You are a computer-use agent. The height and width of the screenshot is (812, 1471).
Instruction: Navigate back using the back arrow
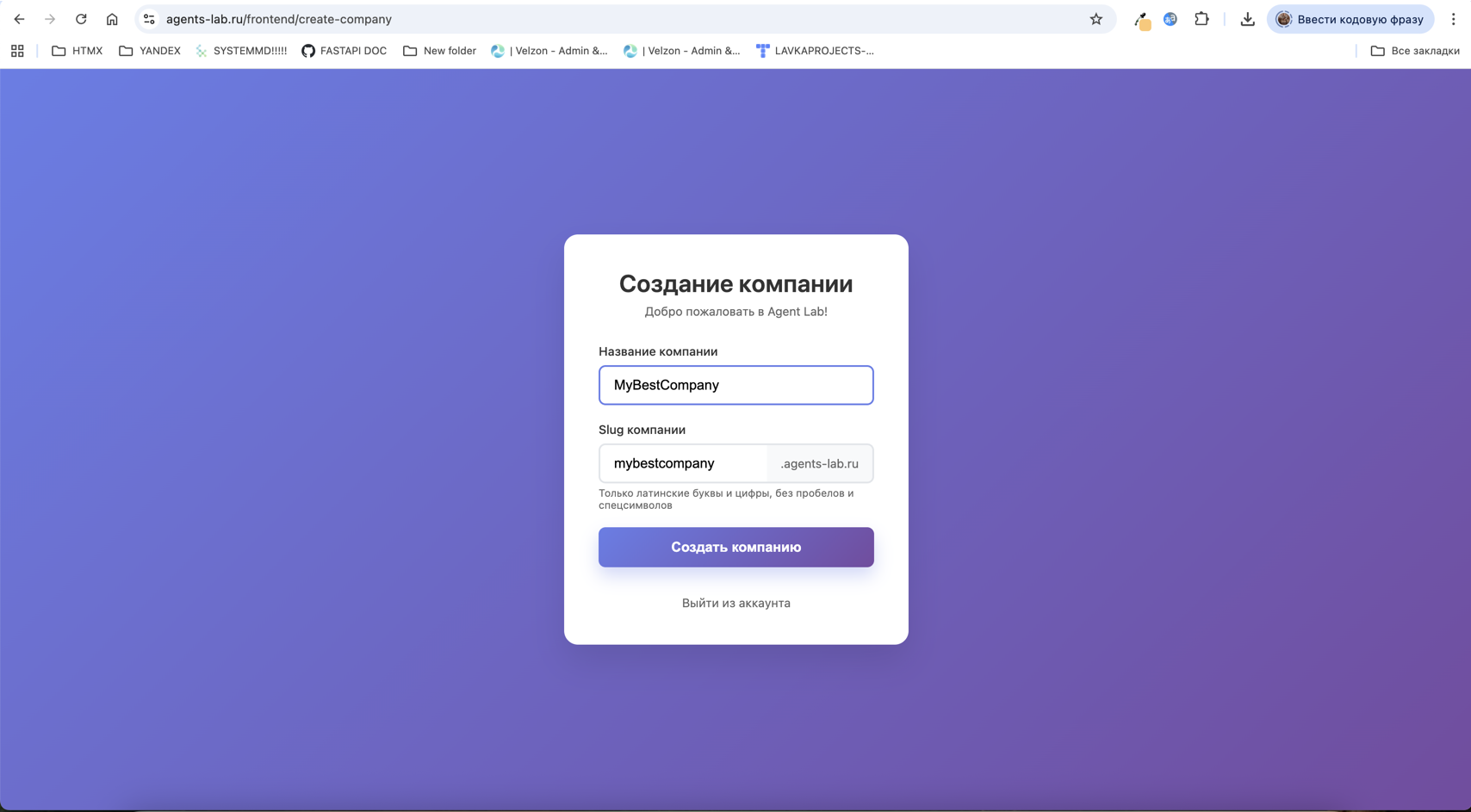pos(19,18)
